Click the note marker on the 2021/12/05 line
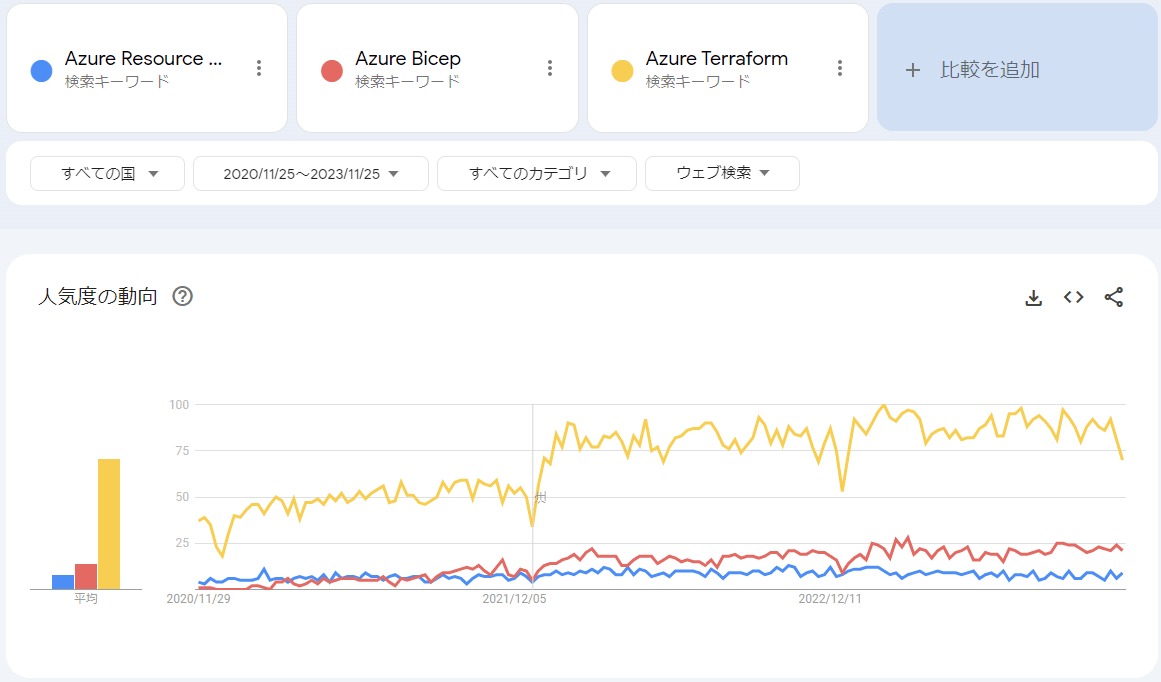This screenshot has height=682, width=1161. pyautogui.click(x=541, y=497)
